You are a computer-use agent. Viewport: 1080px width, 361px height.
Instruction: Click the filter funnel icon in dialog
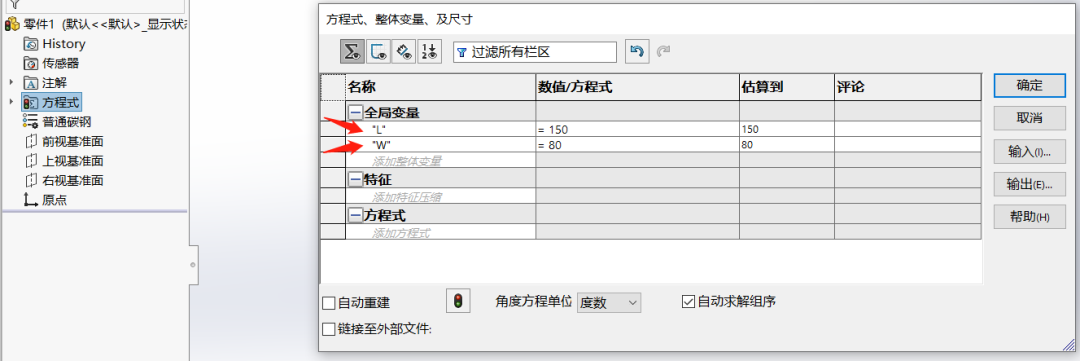coord(461,52)
